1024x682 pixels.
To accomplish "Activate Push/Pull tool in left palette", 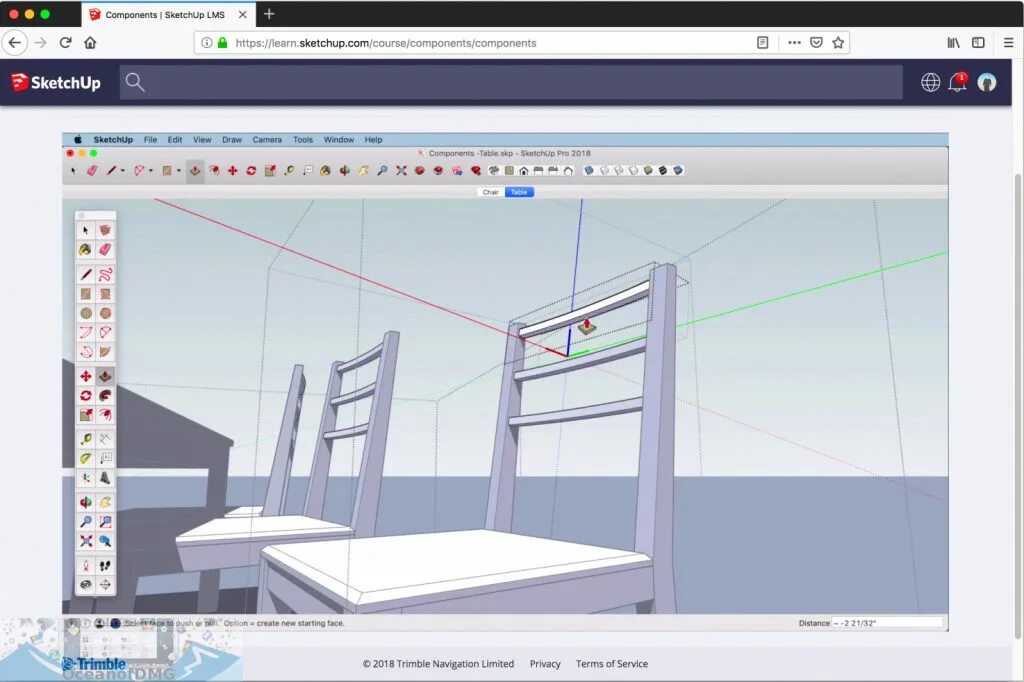I will (x=104, y=376).
